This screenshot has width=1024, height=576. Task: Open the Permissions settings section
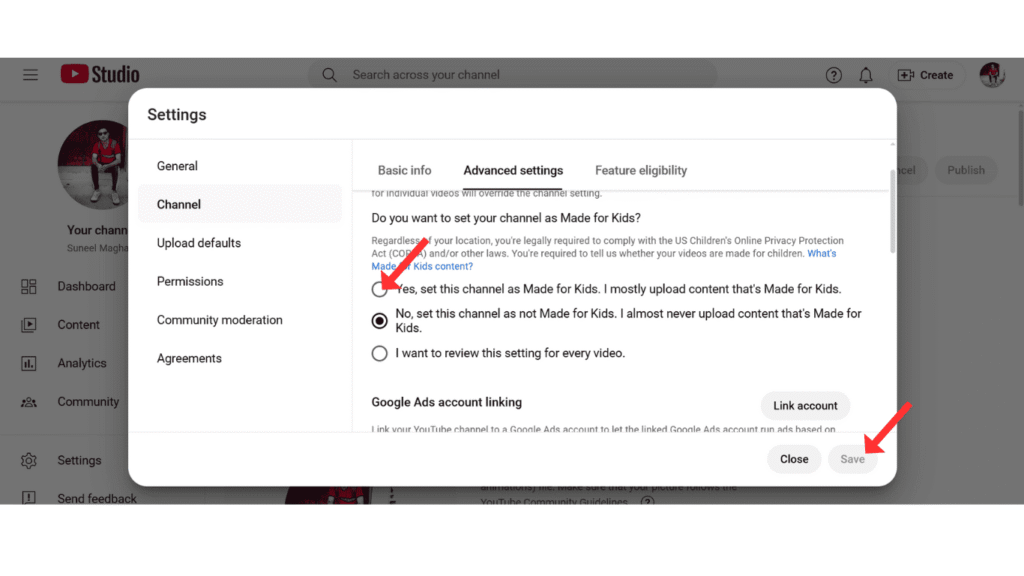coord(190,281)
